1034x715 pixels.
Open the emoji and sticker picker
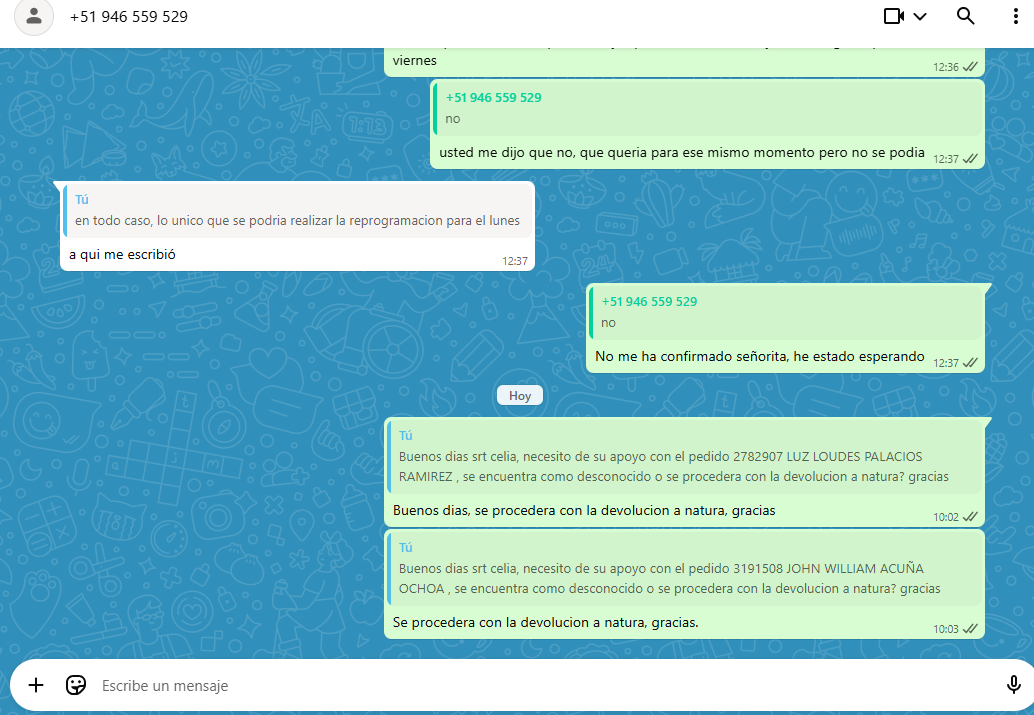[75, 685]
